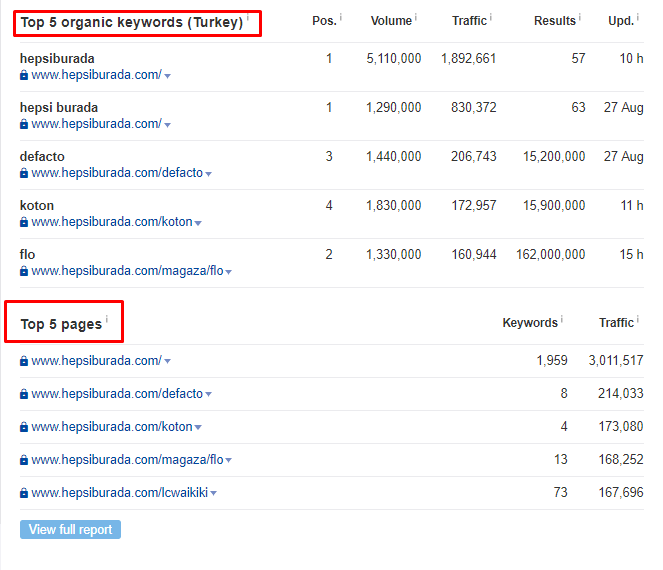The image size is (663, 570).
Task: Click the Pos. column header
Action: click(x=325, y=21)
